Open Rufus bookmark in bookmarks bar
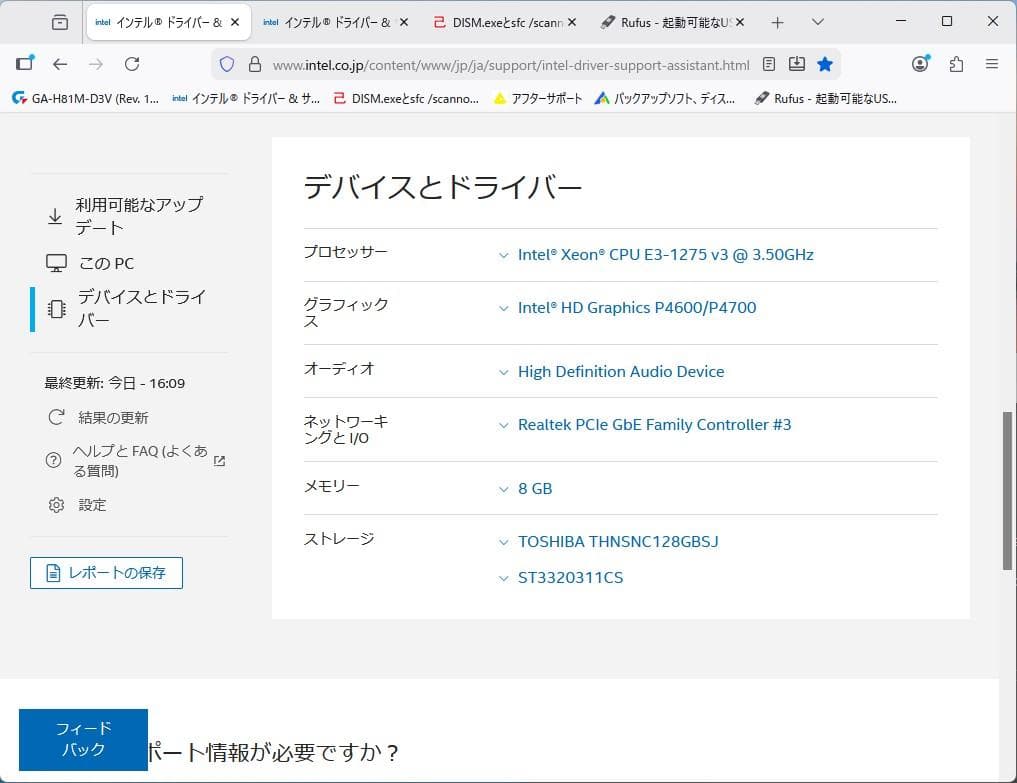Viewport: 1017px width, 783px height. point(826,99)
